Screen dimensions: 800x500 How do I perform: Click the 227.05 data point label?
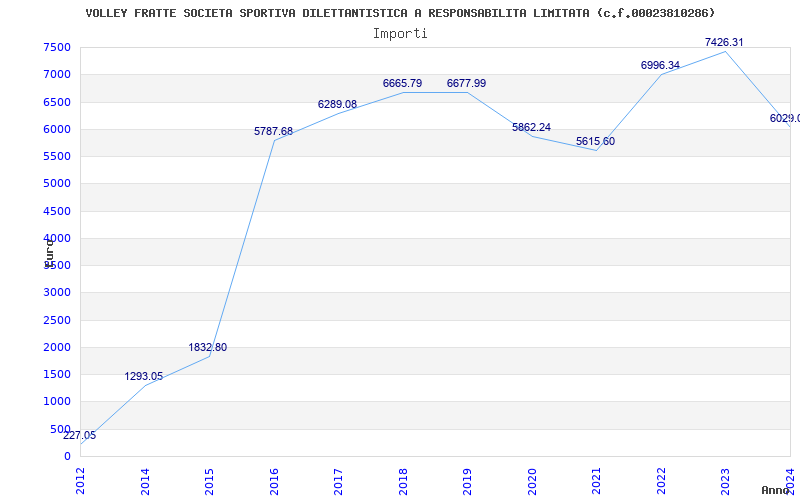79,436
